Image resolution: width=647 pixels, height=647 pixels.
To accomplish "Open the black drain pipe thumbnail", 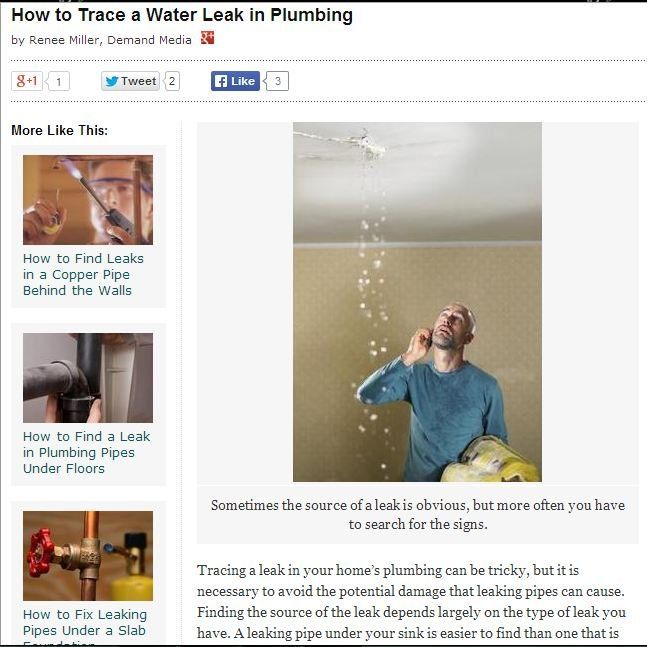I will point(88,378).
